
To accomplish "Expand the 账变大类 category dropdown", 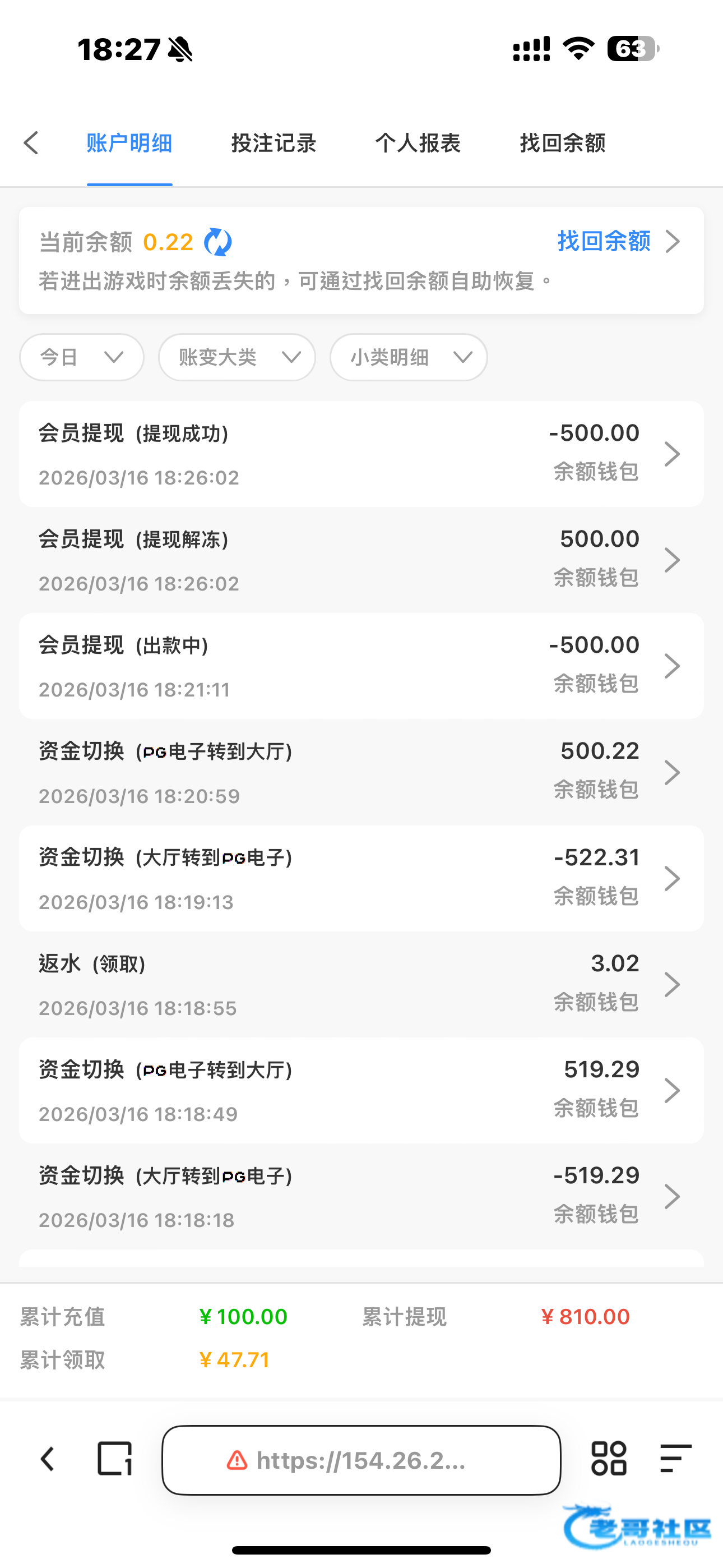I will pyautogui.click(x=237, y=357).
